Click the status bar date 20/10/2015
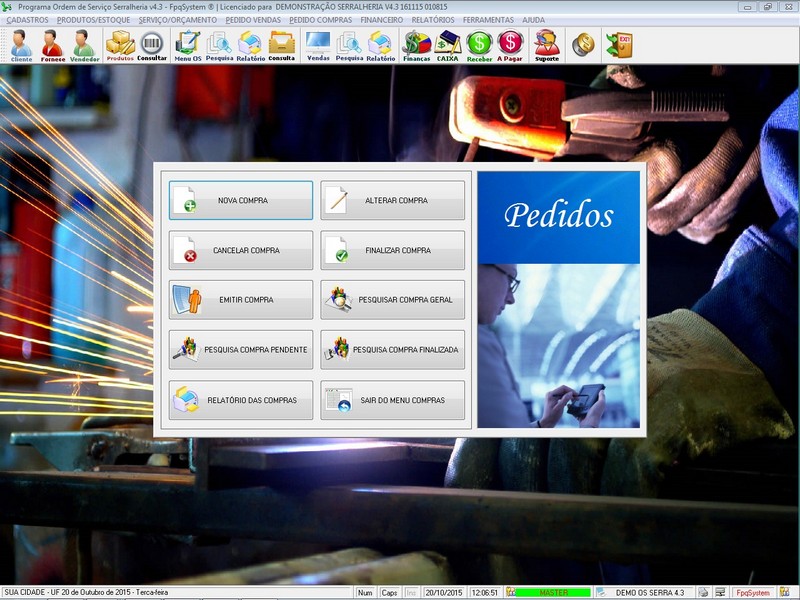This screenshot has height=600, width=800. click(x=444, y=592)
